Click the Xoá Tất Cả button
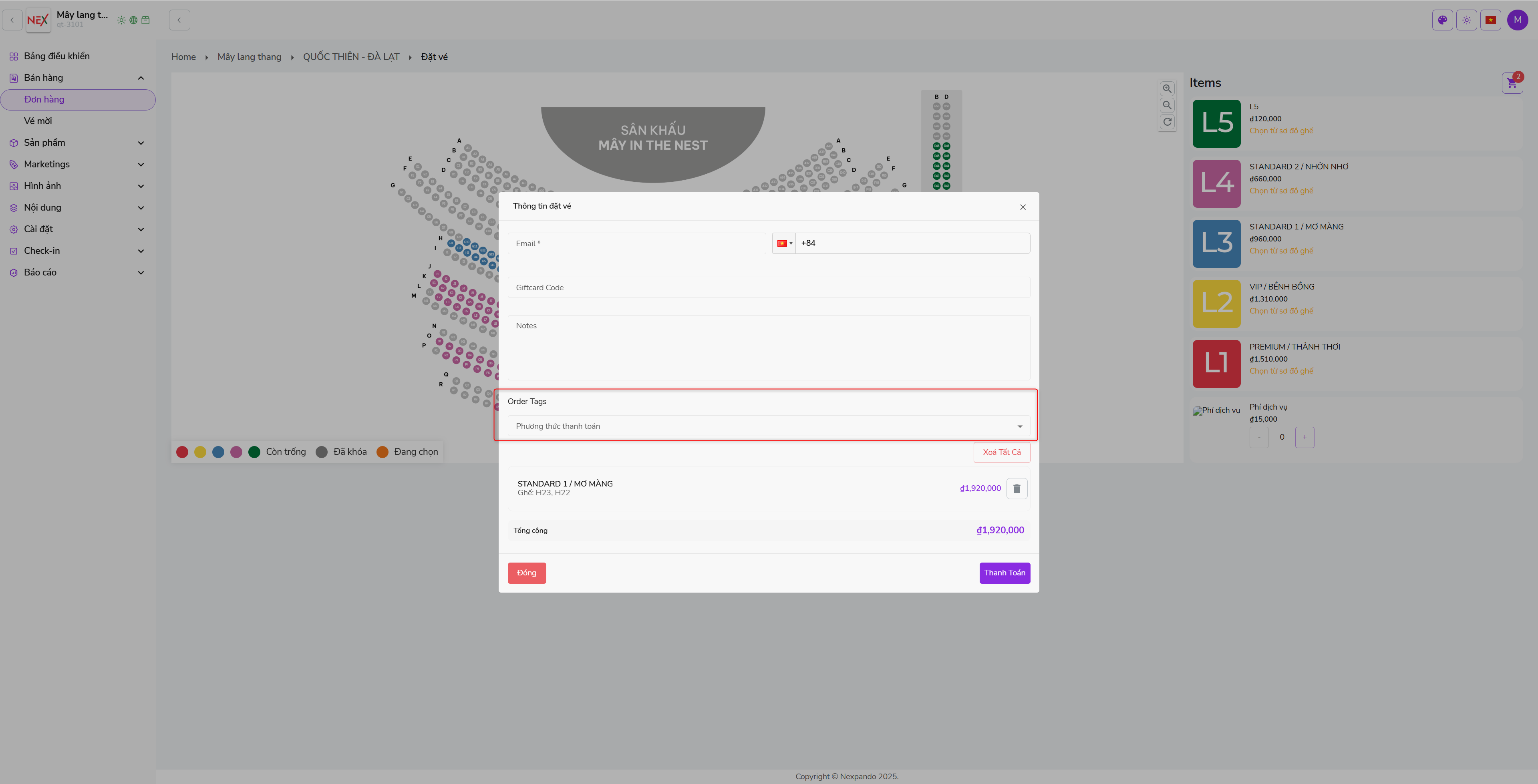 pos(1001,452)
